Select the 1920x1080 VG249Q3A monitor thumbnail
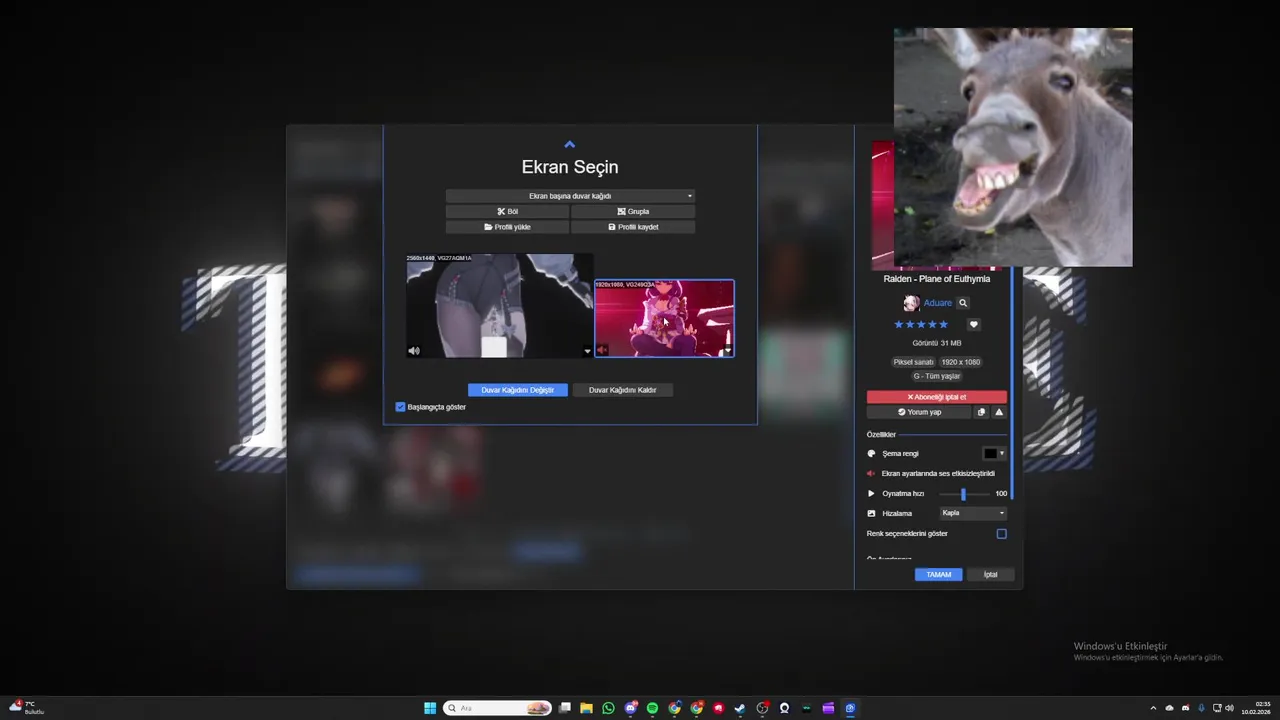 click(x=664, y=318)
